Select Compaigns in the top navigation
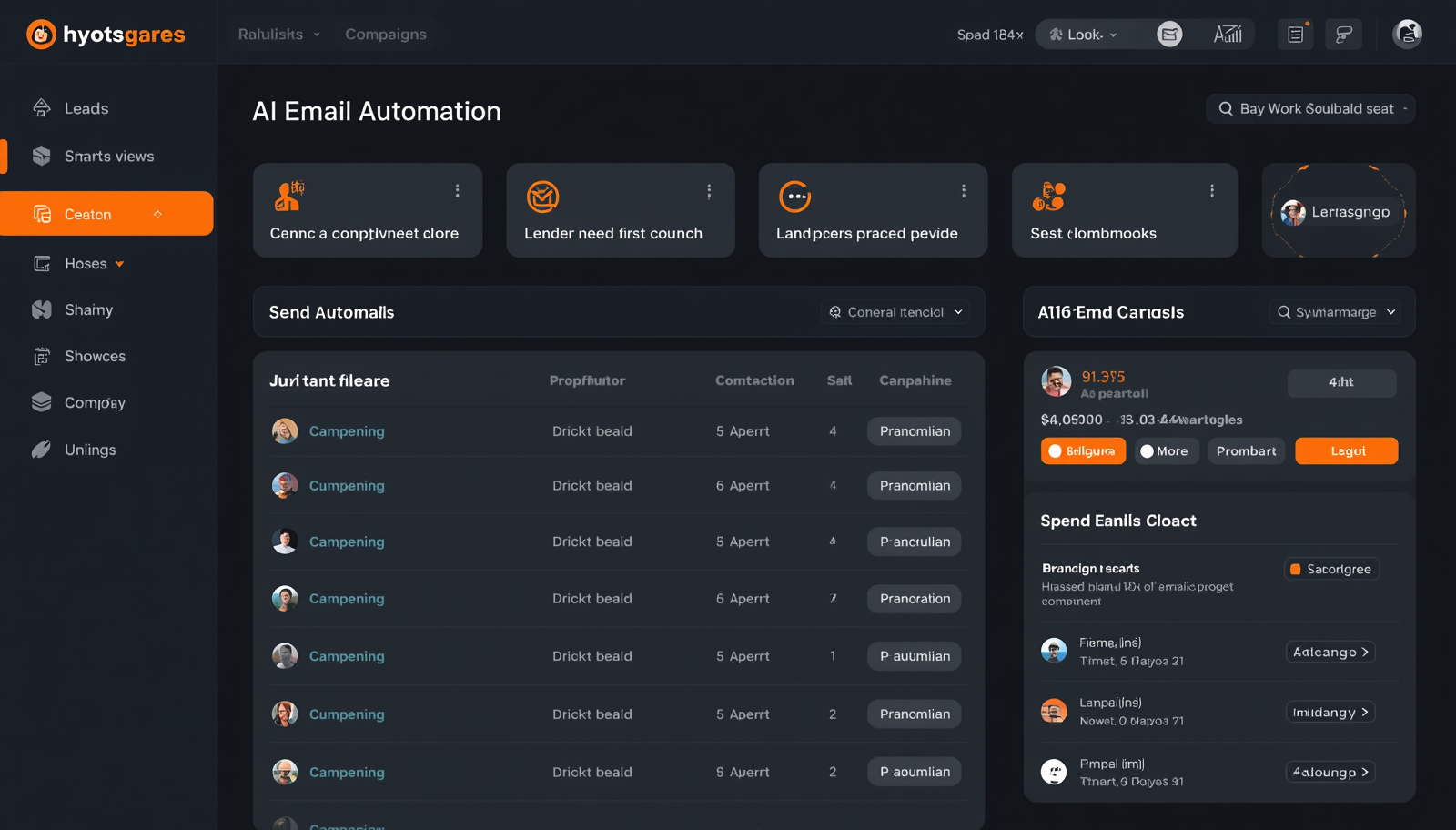Screen dimensions: 1456x830 point(385,34)
